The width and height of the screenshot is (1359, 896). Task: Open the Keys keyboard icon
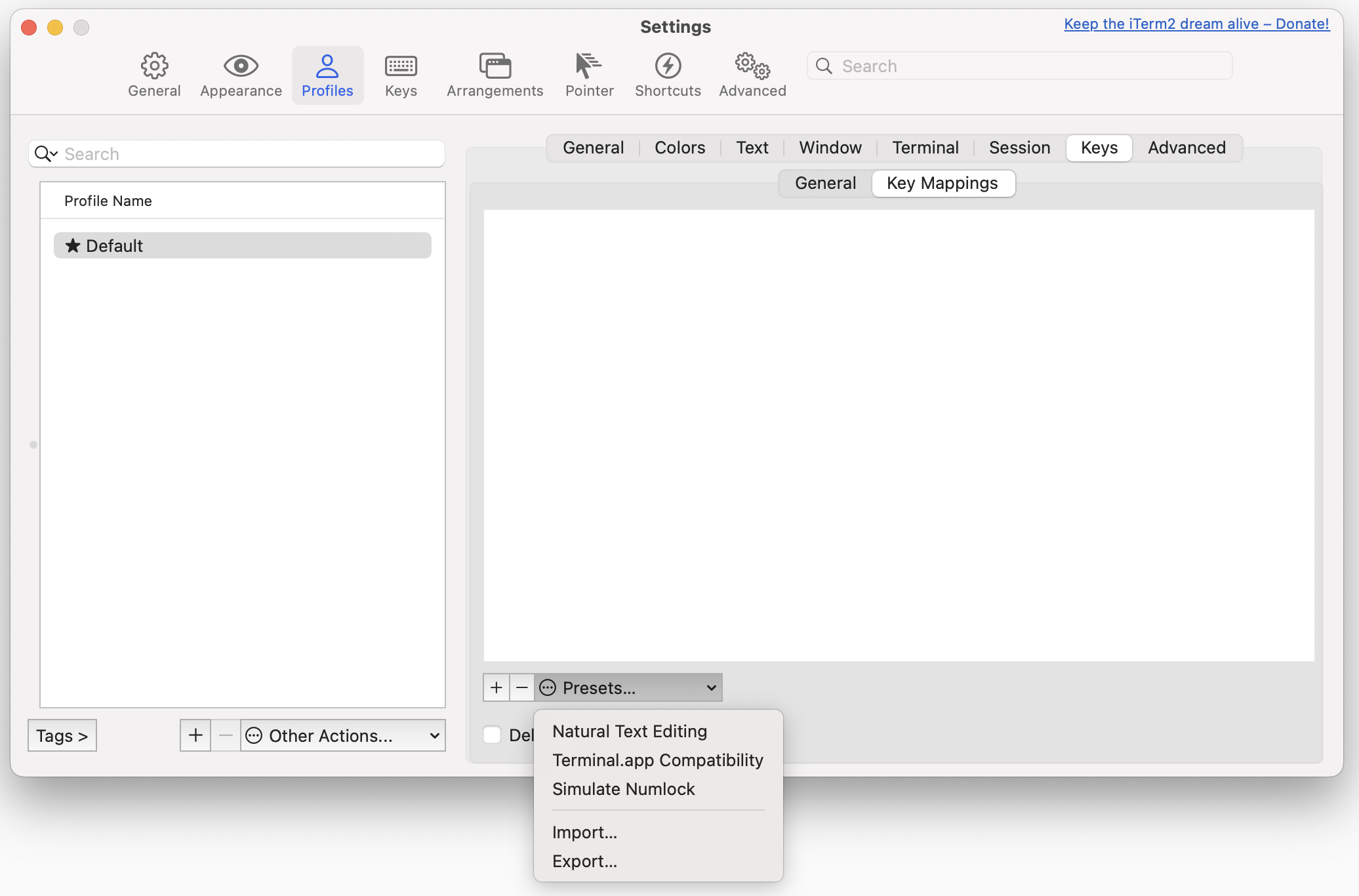[x=401, y=66]
